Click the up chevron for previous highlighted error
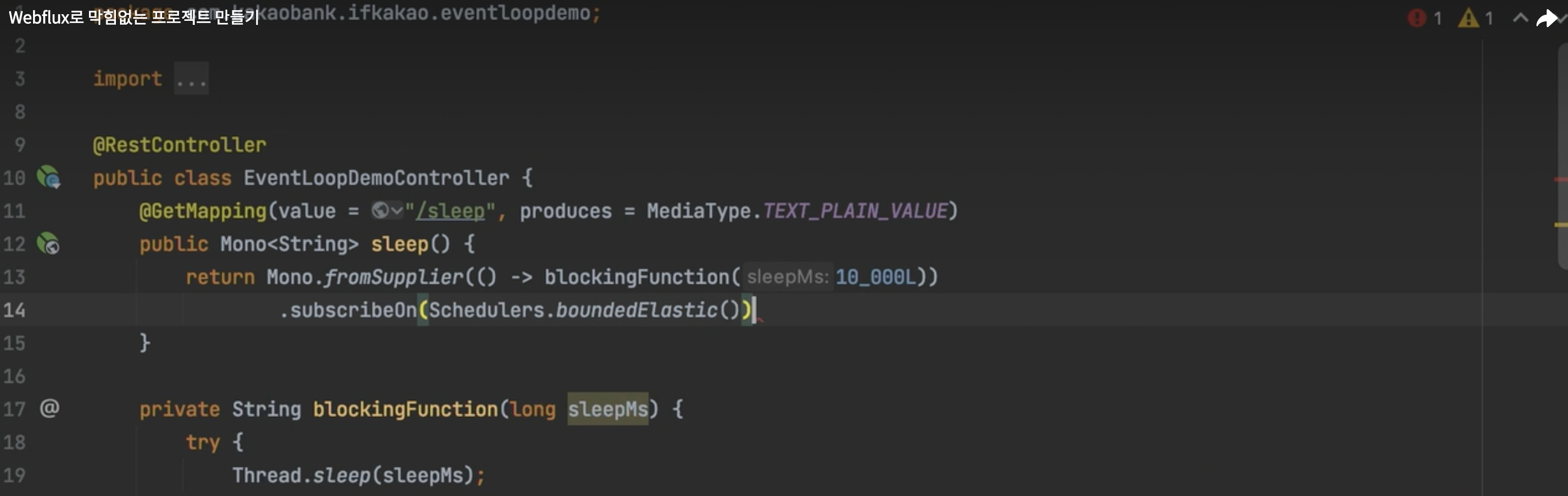Image resolution: width=1568 pixels, height=496 pixels. [x=1520, y=18]
